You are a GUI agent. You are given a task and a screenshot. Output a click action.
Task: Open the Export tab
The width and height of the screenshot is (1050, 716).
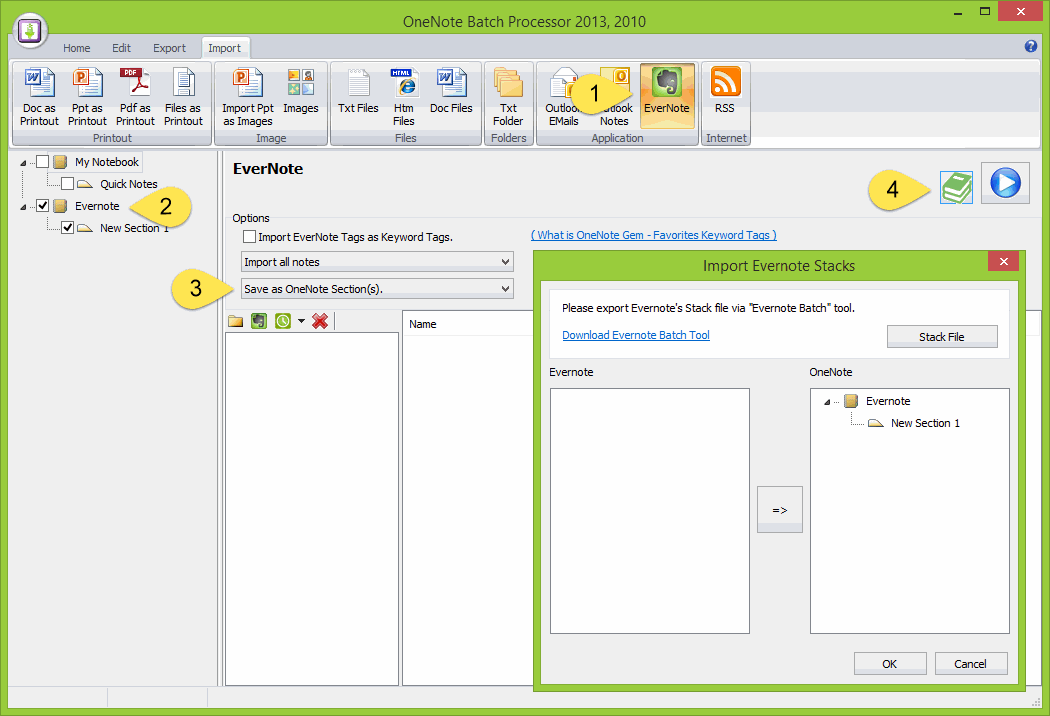point(169,48)
